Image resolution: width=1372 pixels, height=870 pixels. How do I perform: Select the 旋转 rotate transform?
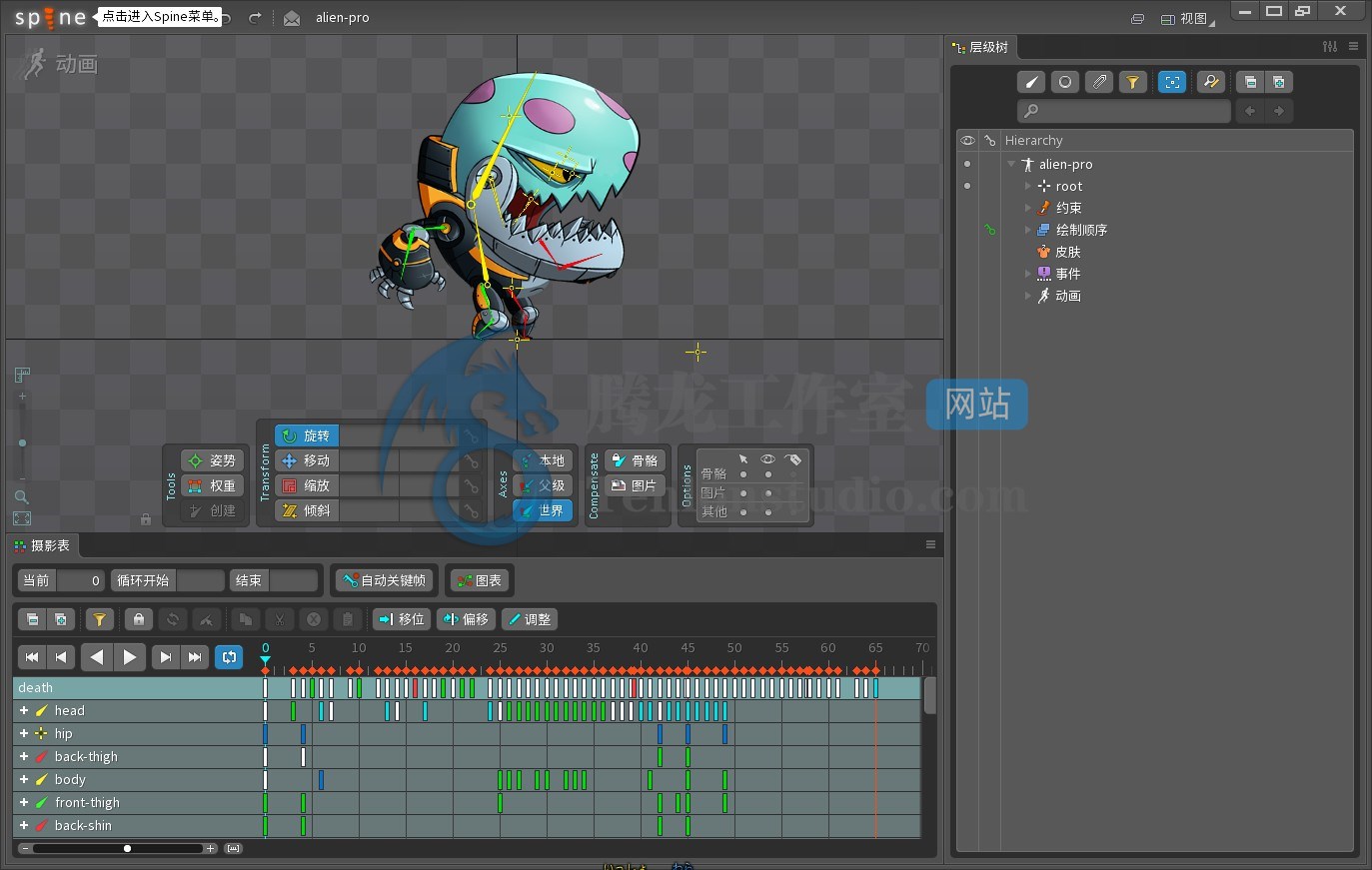point(307,435)
